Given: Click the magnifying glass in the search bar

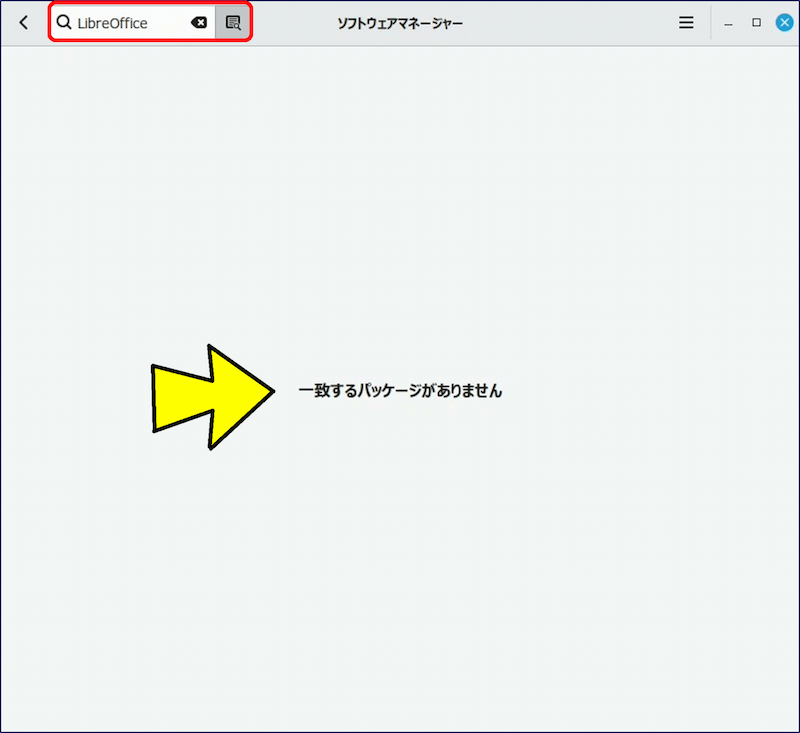Looking at the screenshot, I should 66,22.
